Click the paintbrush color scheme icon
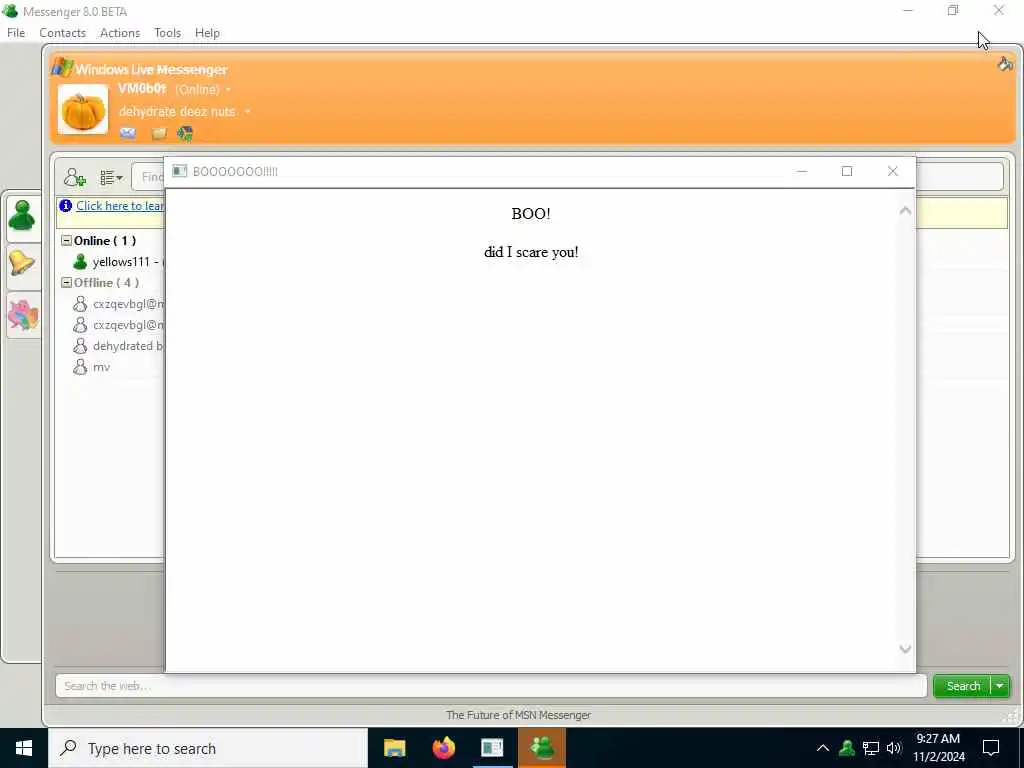This screenshot has width=1024, height=768. [1005, 64]
